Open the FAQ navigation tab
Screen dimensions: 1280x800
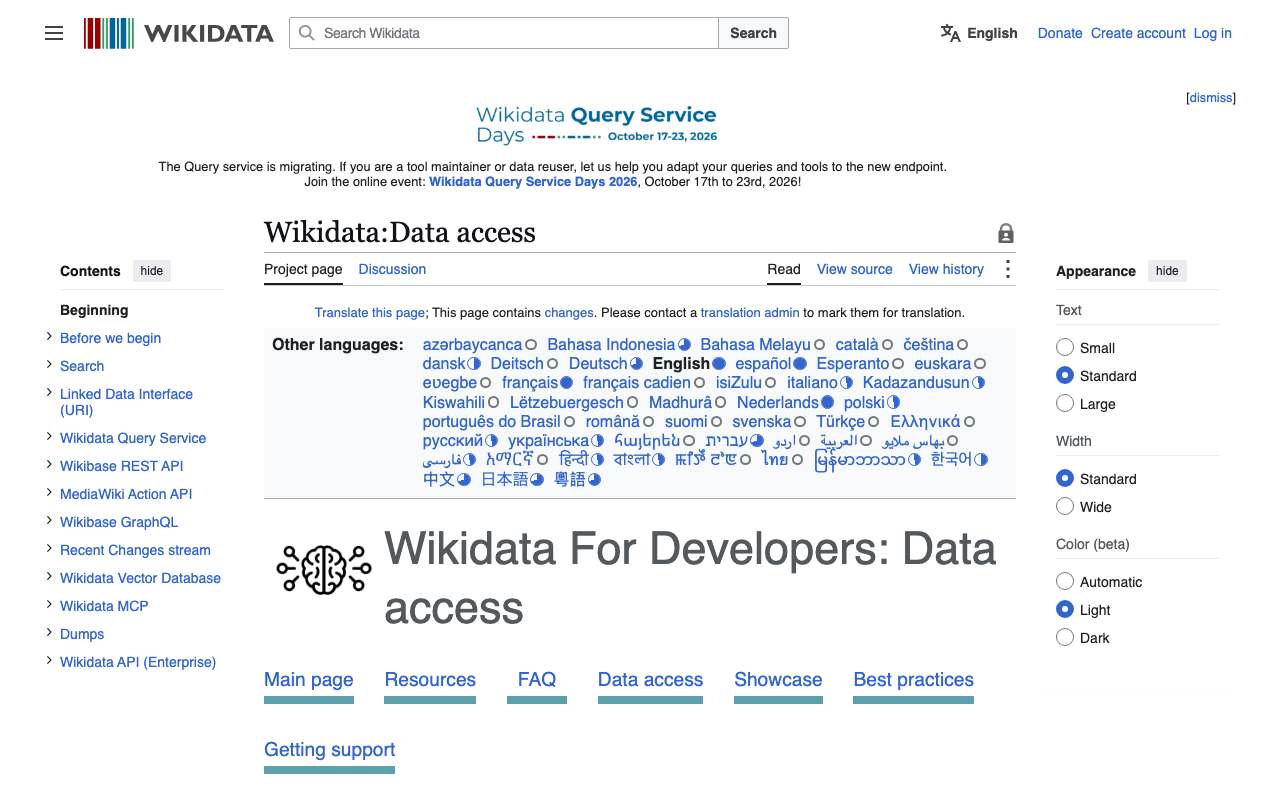click(x=537, y=680)
